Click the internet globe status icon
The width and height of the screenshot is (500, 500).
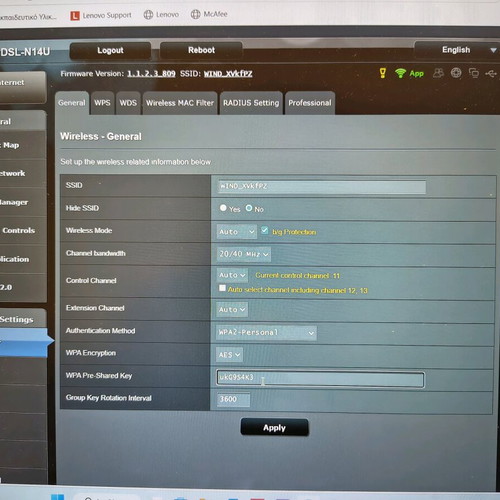click(456, 72)
